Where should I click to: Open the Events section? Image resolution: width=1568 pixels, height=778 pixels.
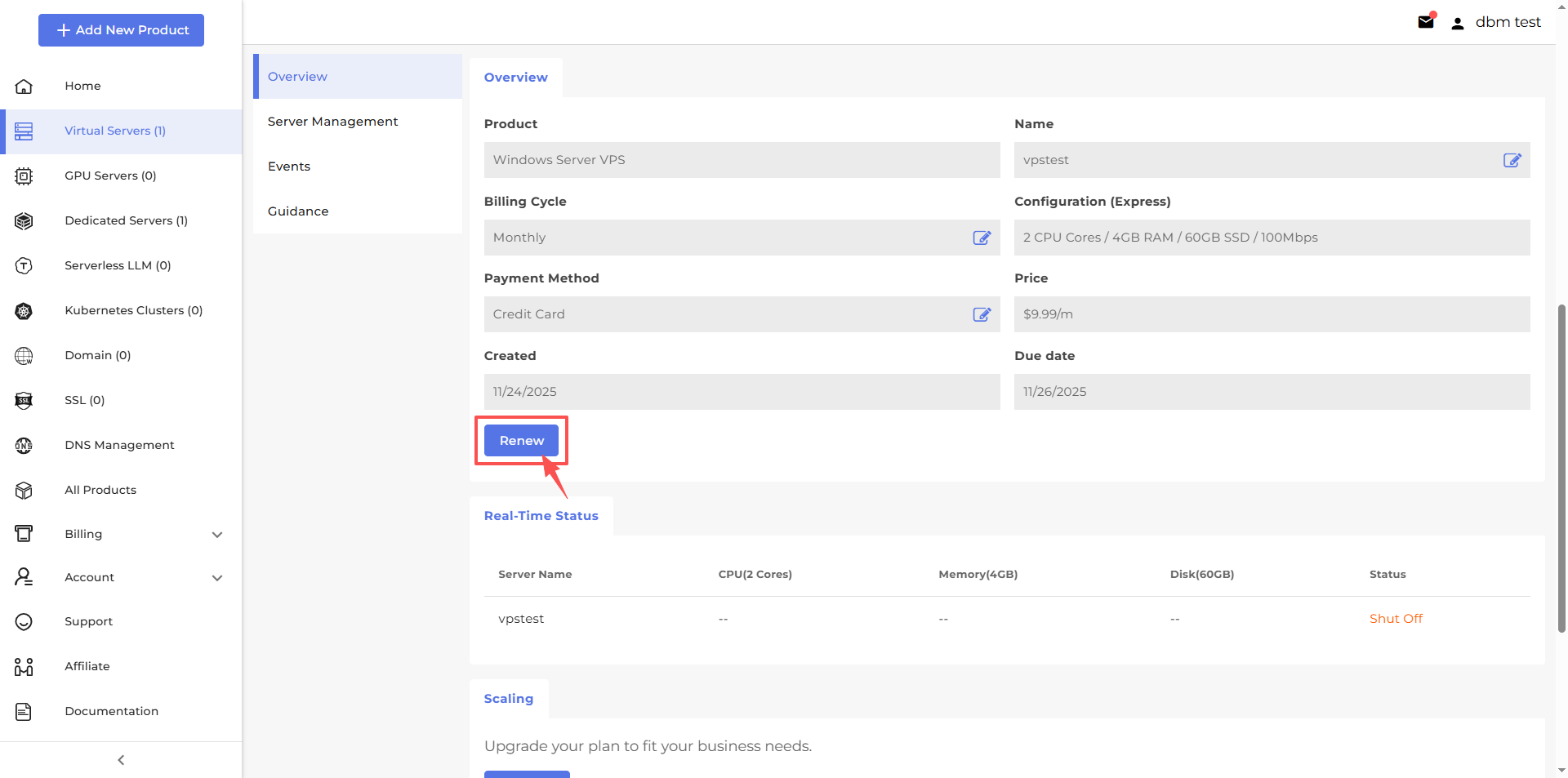[x=358, y=166]
